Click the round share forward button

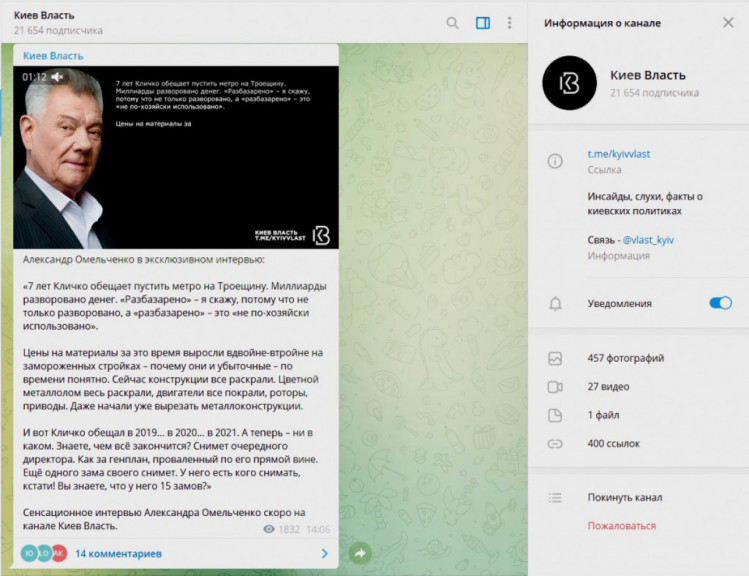point(360,553)
